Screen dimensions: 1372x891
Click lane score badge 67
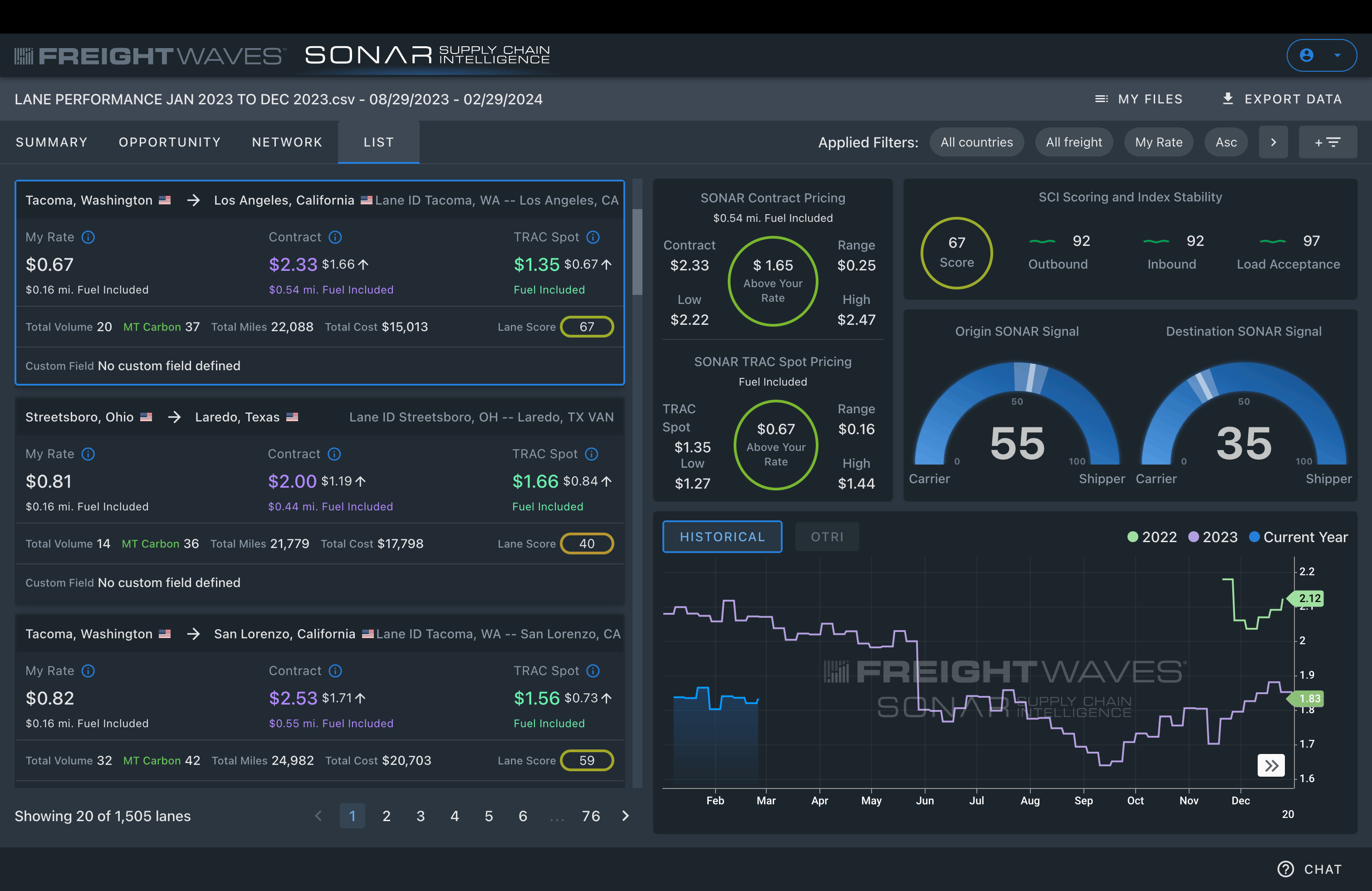pyautogui.click(x=587, y=327)
